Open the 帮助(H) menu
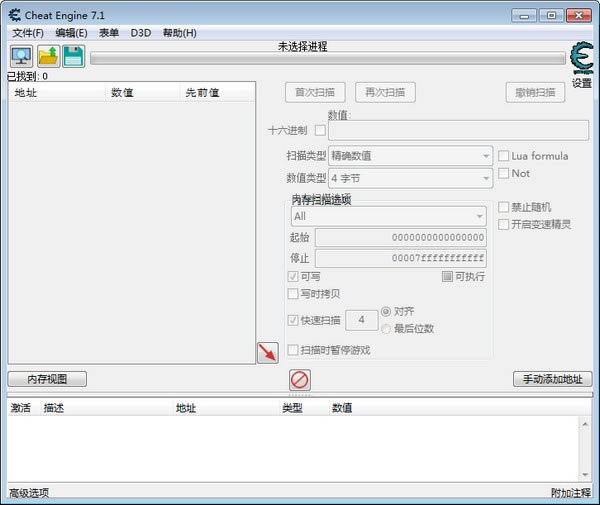This screenshot has width=600, height=505. [179, 33]
